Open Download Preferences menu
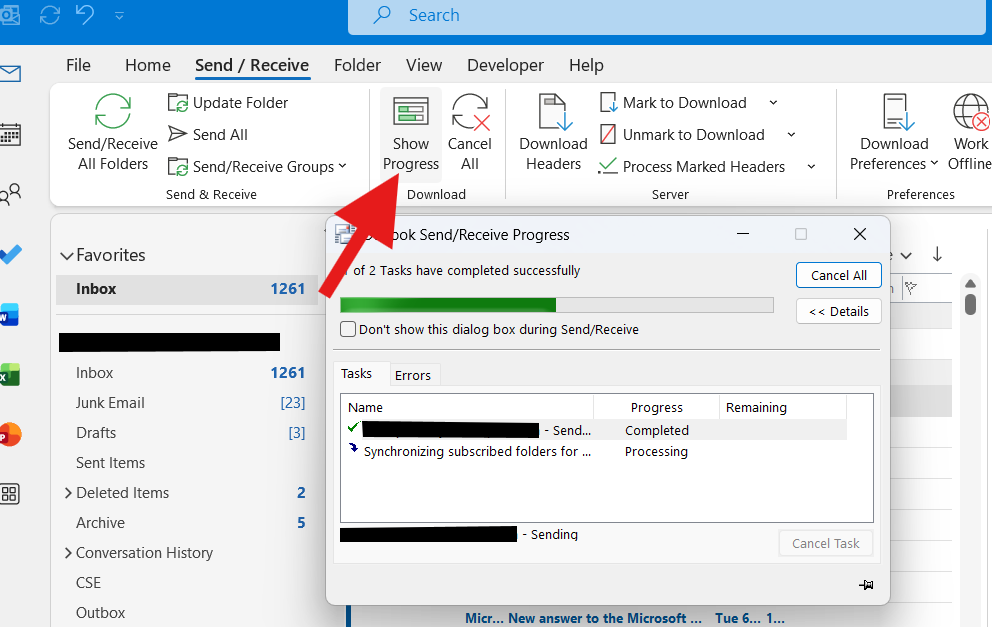The height and width of the screenshot is (627, 992). pos(894,133)
